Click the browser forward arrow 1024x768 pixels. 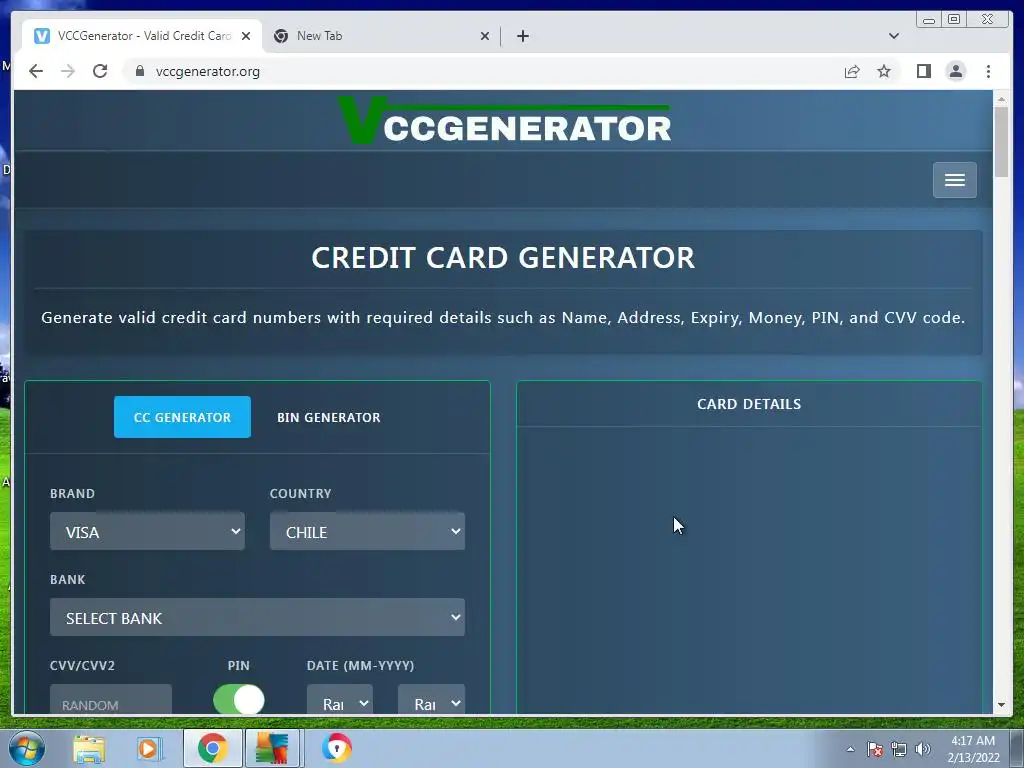pos(68,71)
